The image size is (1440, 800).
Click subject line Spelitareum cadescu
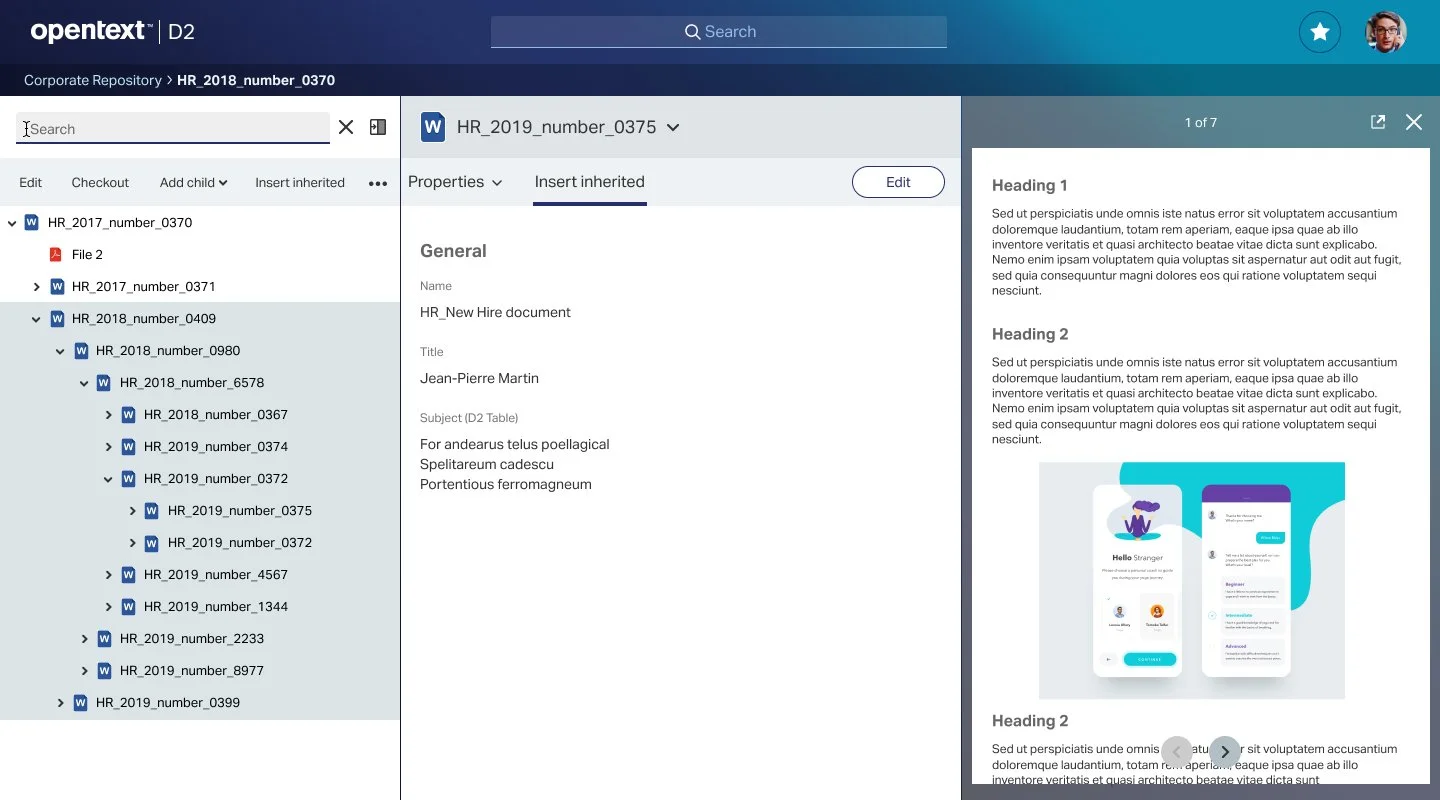point(487,464)
